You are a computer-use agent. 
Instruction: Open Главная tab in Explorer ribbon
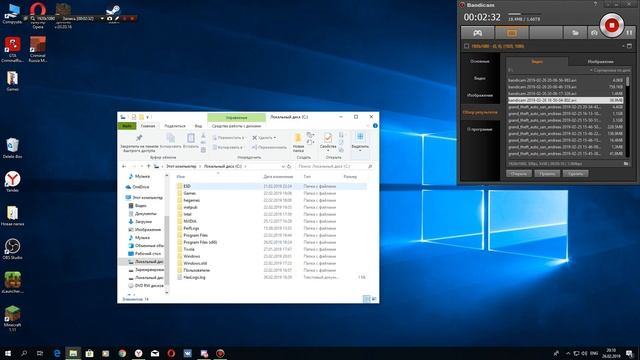[148, 126]
